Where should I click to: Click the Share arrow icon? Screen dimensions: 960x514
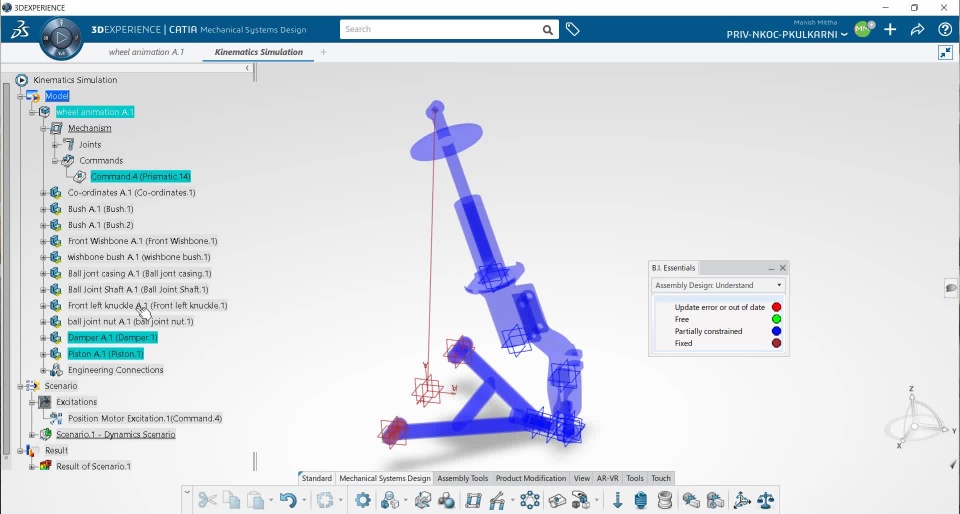[x=917, y=29]
